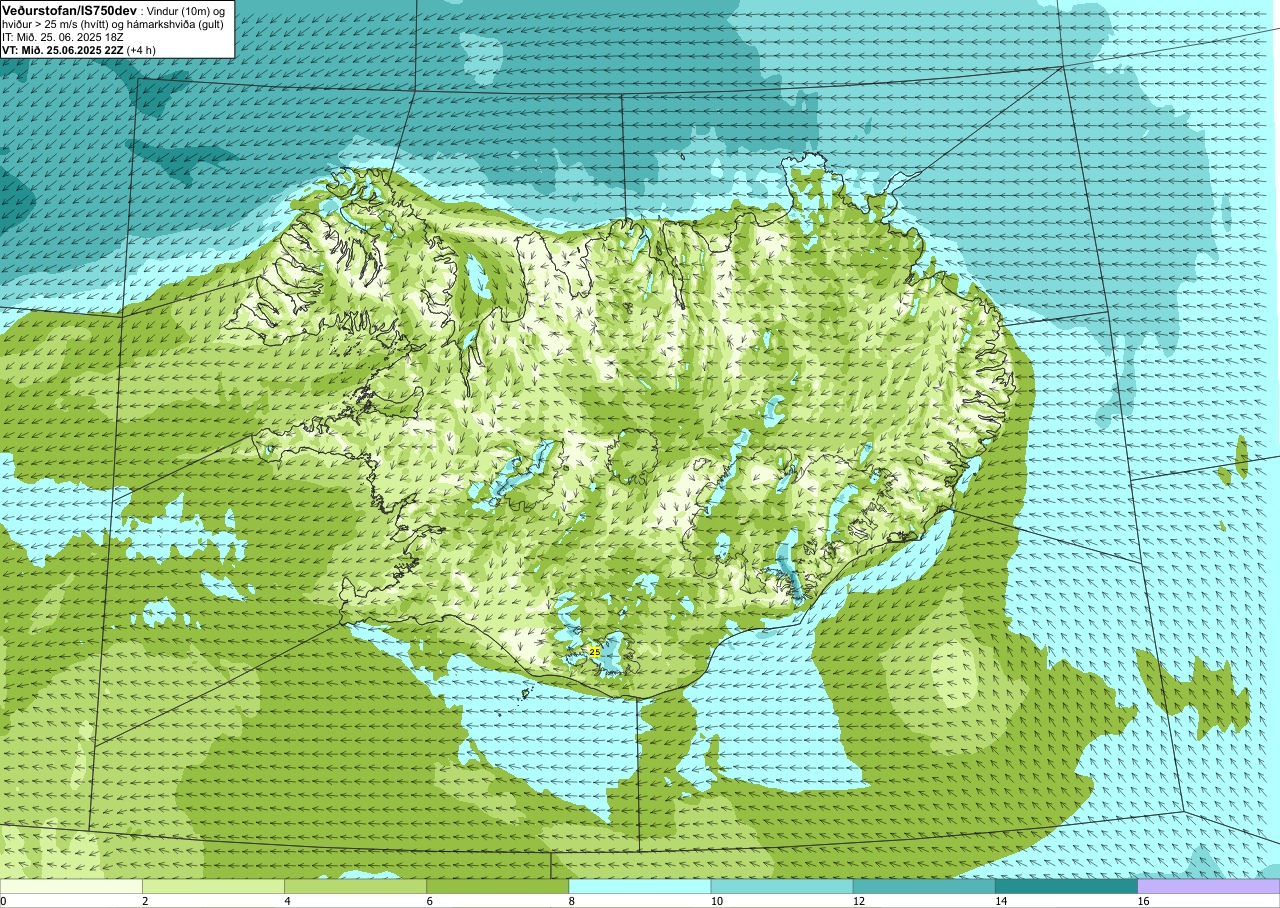
Task: Click the scale label '4' under the color bar
Action: (287, 901)
